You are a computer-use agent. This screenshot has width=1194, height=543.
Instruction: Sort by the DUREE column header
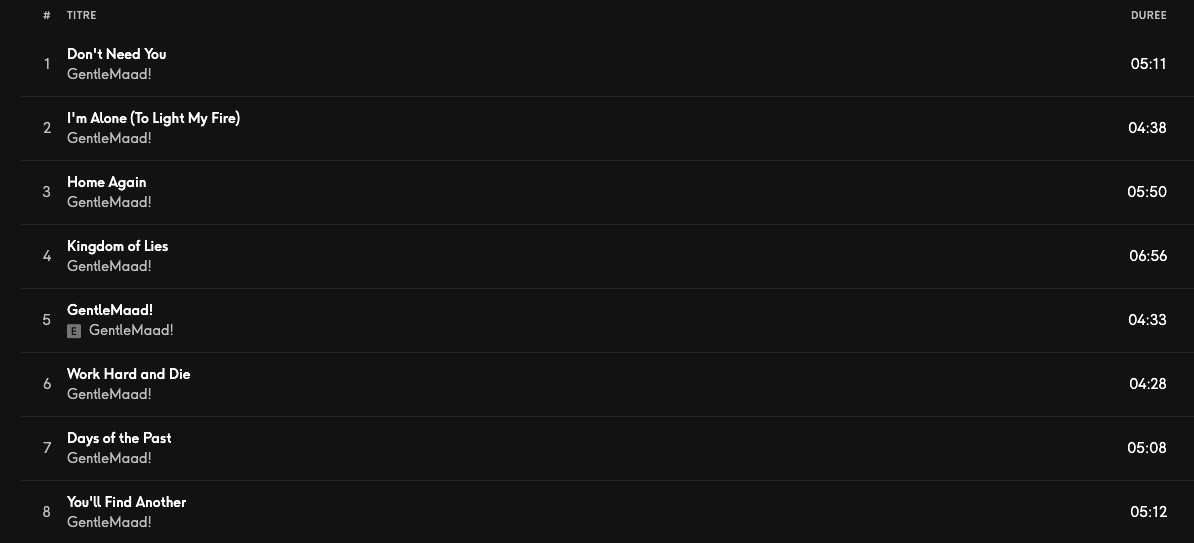point(1148,15)
